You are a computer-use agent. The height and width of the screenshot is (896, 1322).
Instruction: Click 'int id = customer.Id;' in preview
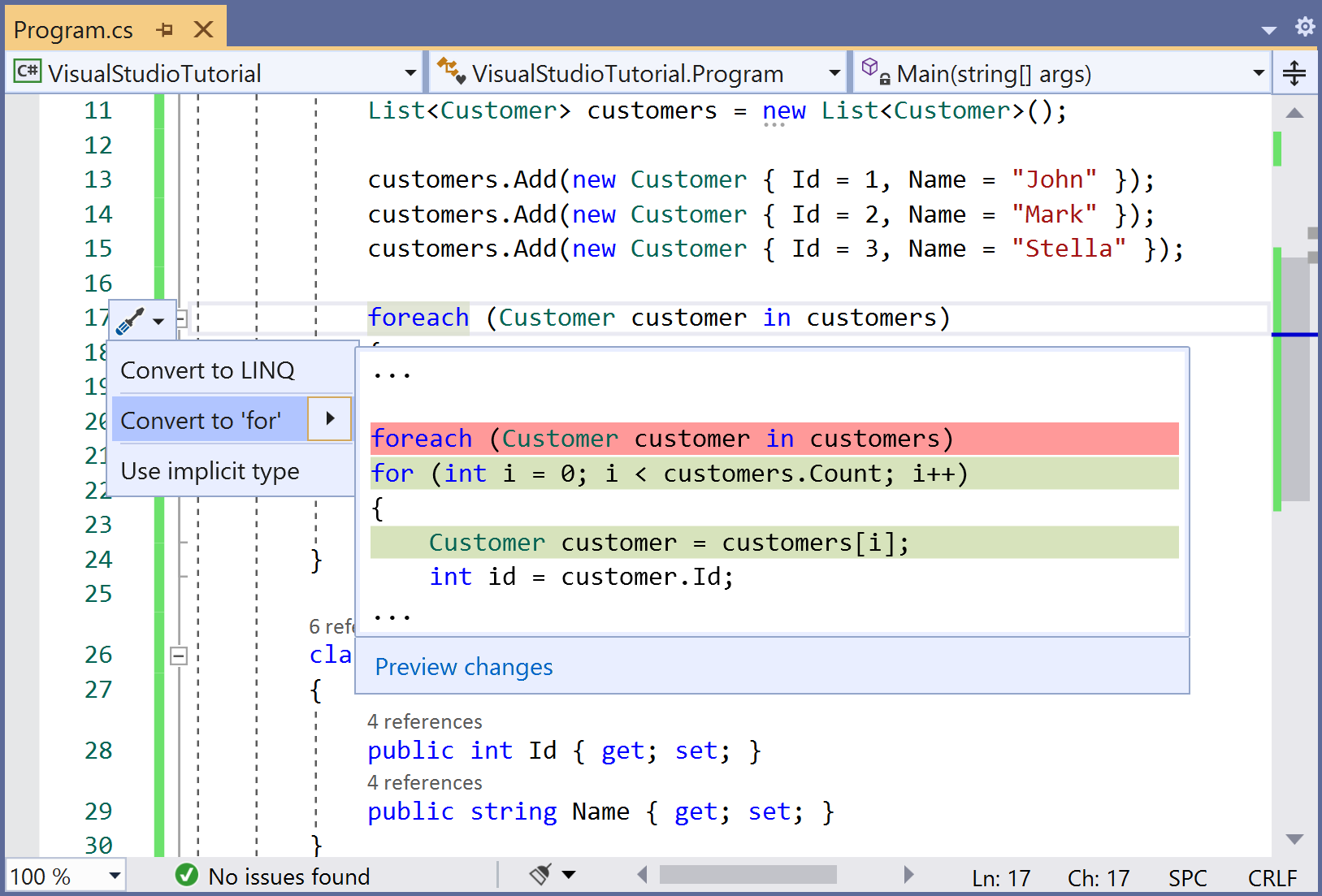[582, 577]
